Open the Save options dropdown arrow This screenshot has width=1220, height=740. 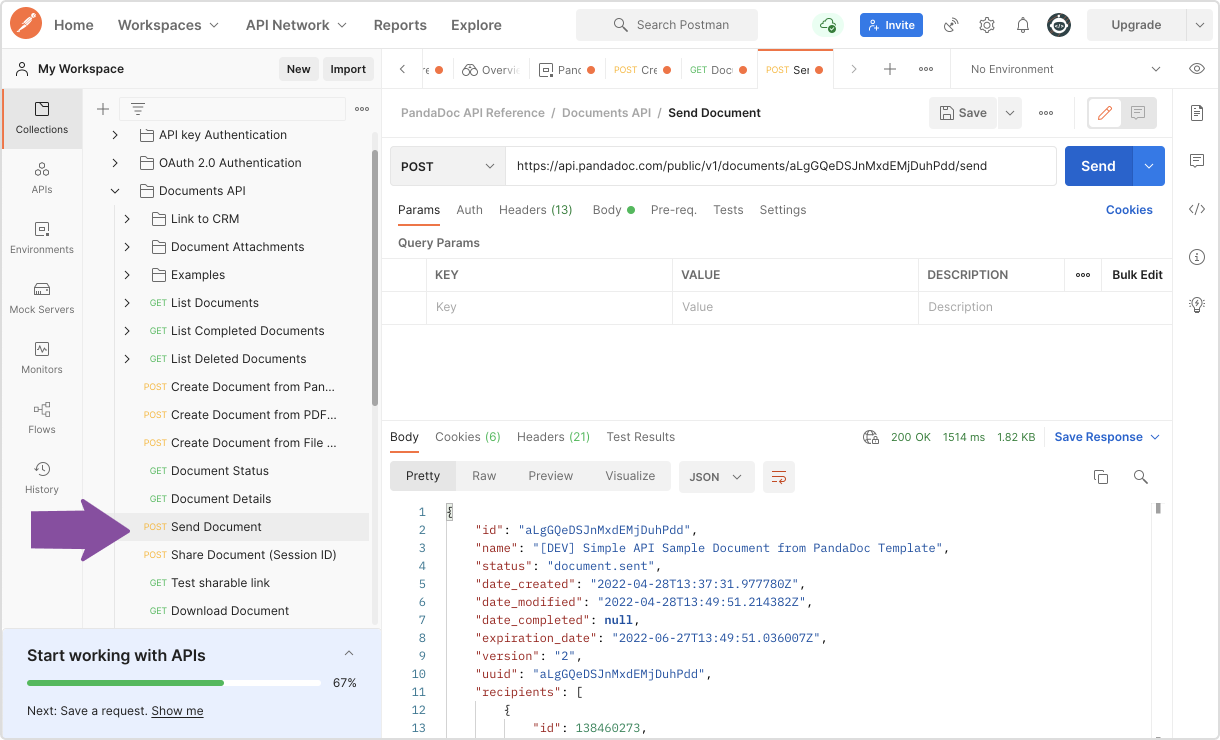coord(1010,113)
